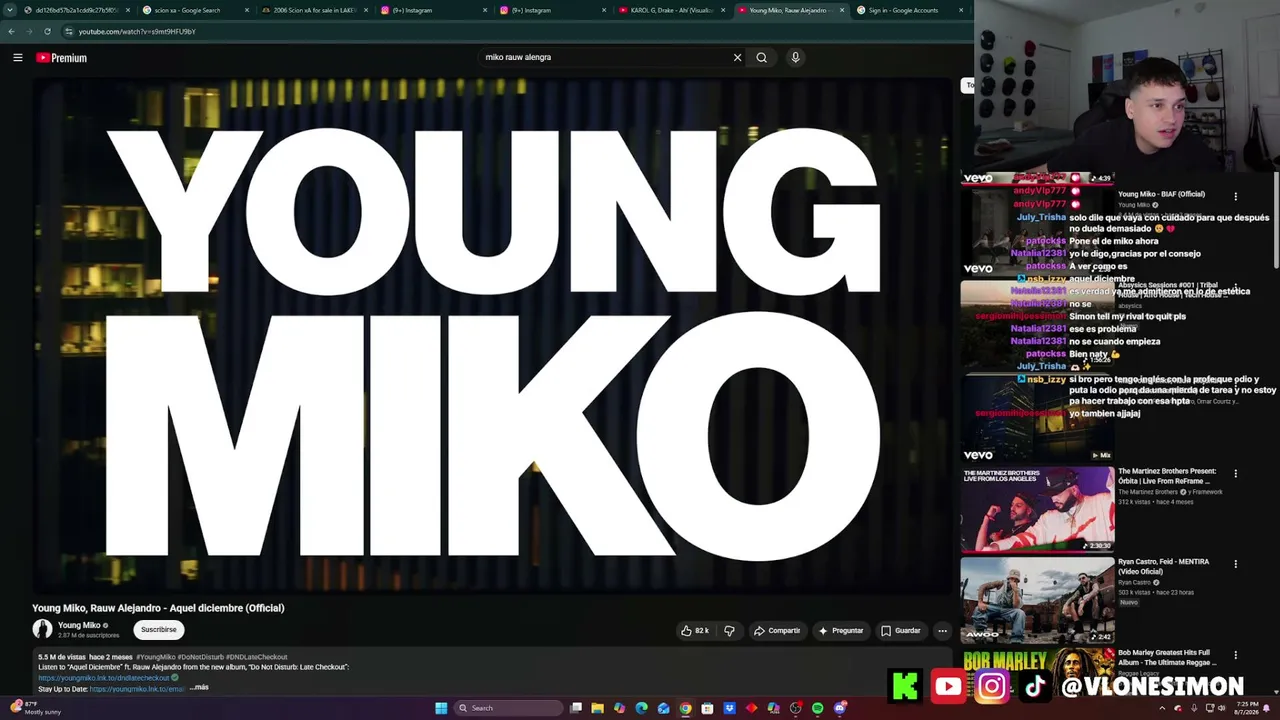Expand the description with ...más

point(199,688)
